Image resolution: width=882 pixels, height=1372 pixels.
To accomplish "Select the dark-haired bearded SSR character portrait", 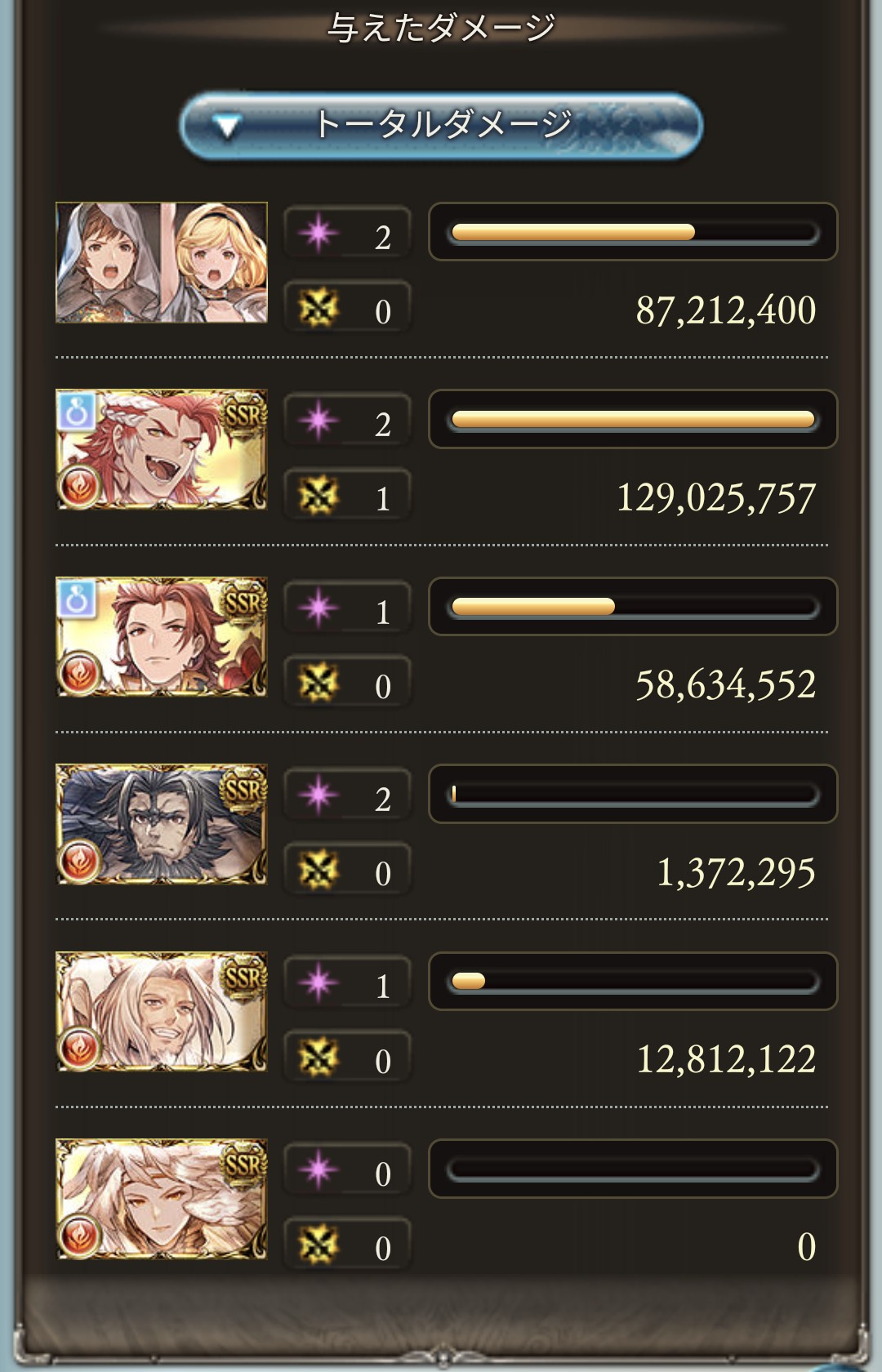I will (x=162, y=825).
